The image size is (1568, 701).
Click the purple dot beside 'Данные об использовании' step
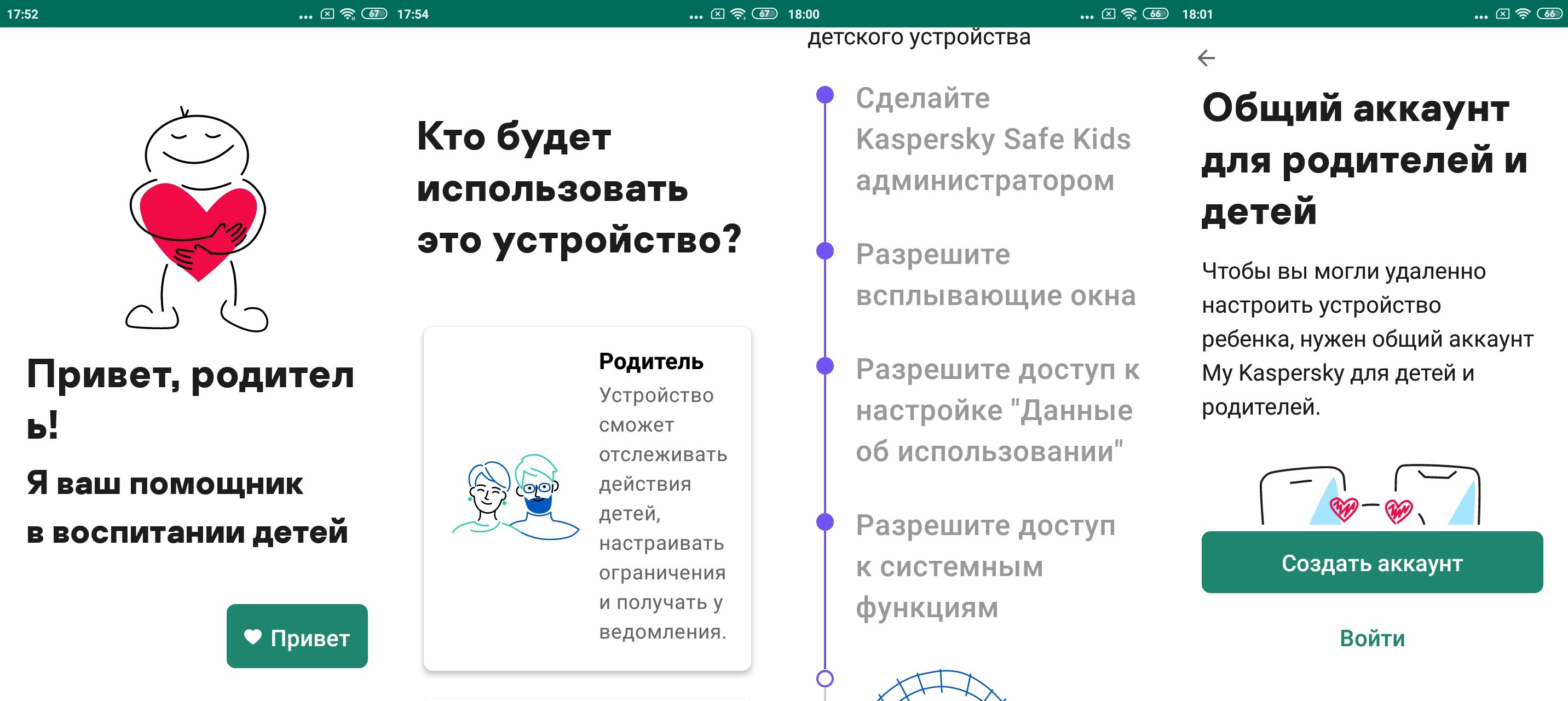[825, 365]
